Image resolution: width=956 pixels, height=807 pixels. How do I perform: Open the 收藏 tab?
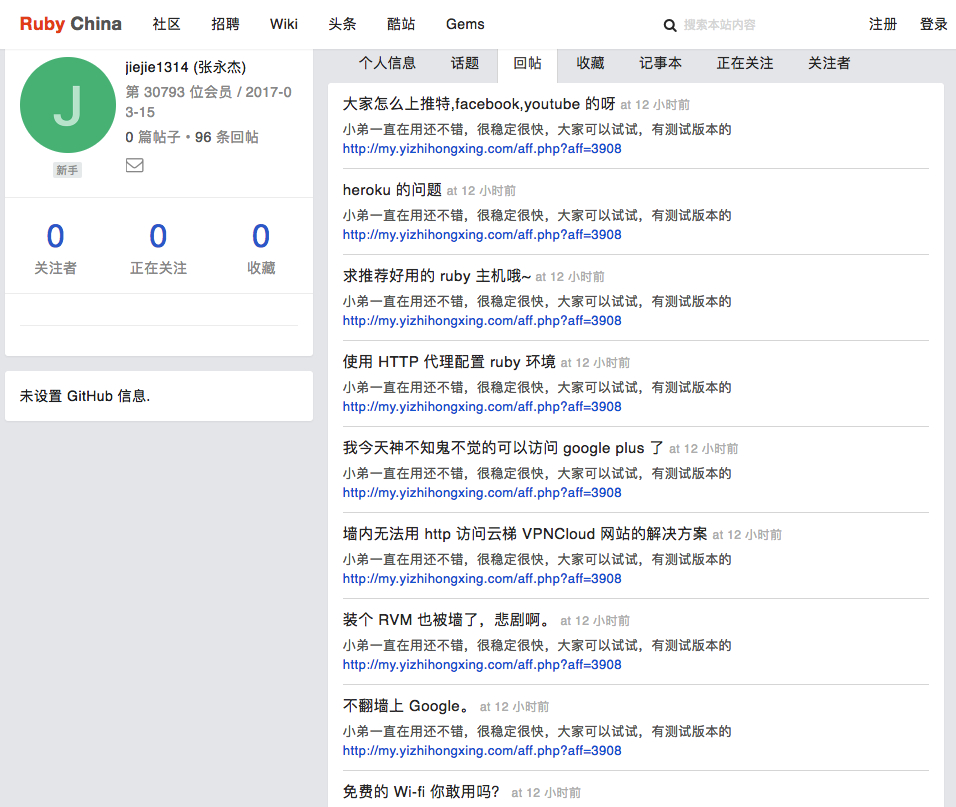click(590, 63)
